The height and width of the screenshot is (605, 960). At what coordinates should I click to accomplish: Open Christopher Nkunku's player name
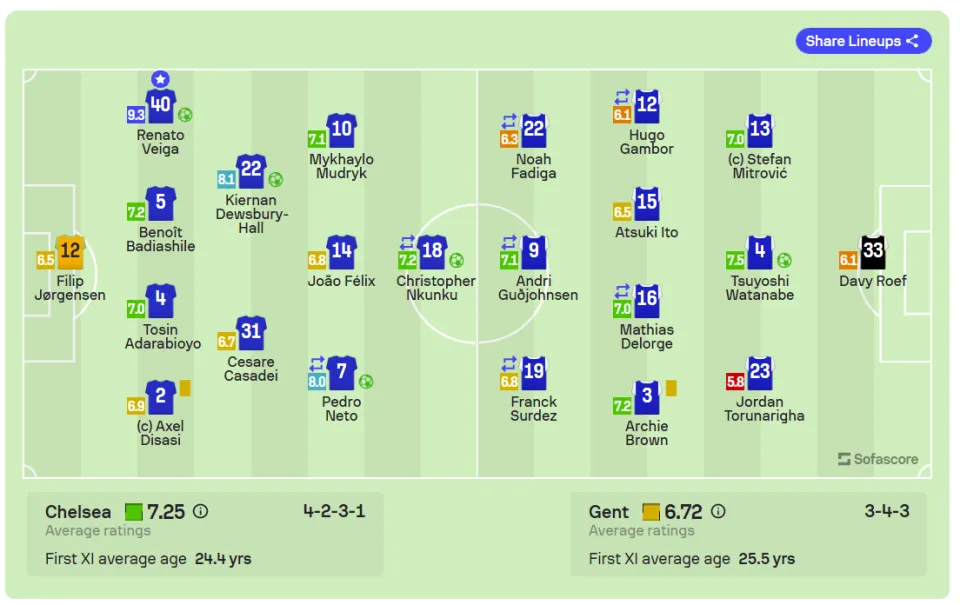click(x=435, y=288)
